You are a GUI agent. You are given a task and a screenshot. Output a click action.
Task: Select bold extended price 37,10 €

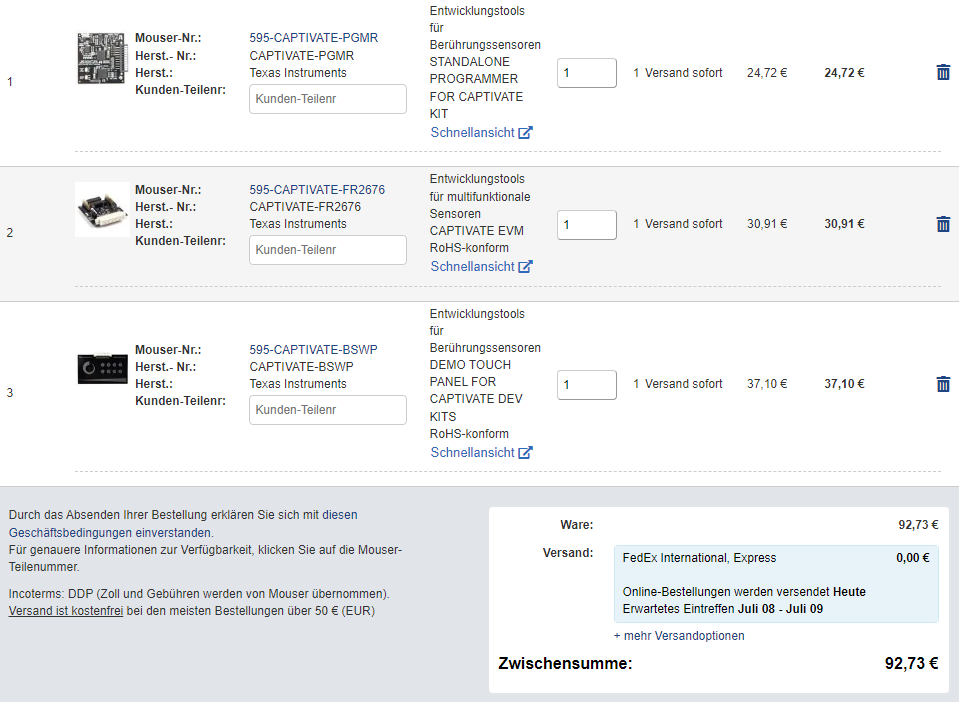(844, 384)
